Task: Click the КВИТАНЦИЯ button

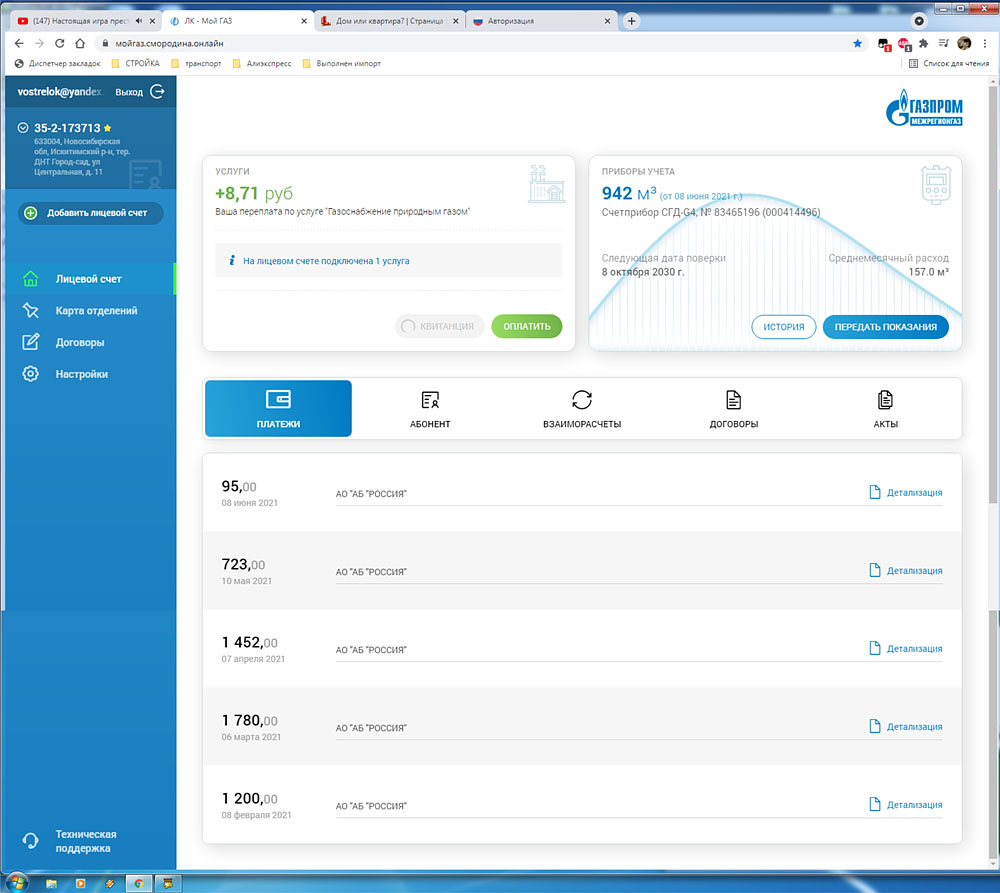Action: (x=440, y=326)
